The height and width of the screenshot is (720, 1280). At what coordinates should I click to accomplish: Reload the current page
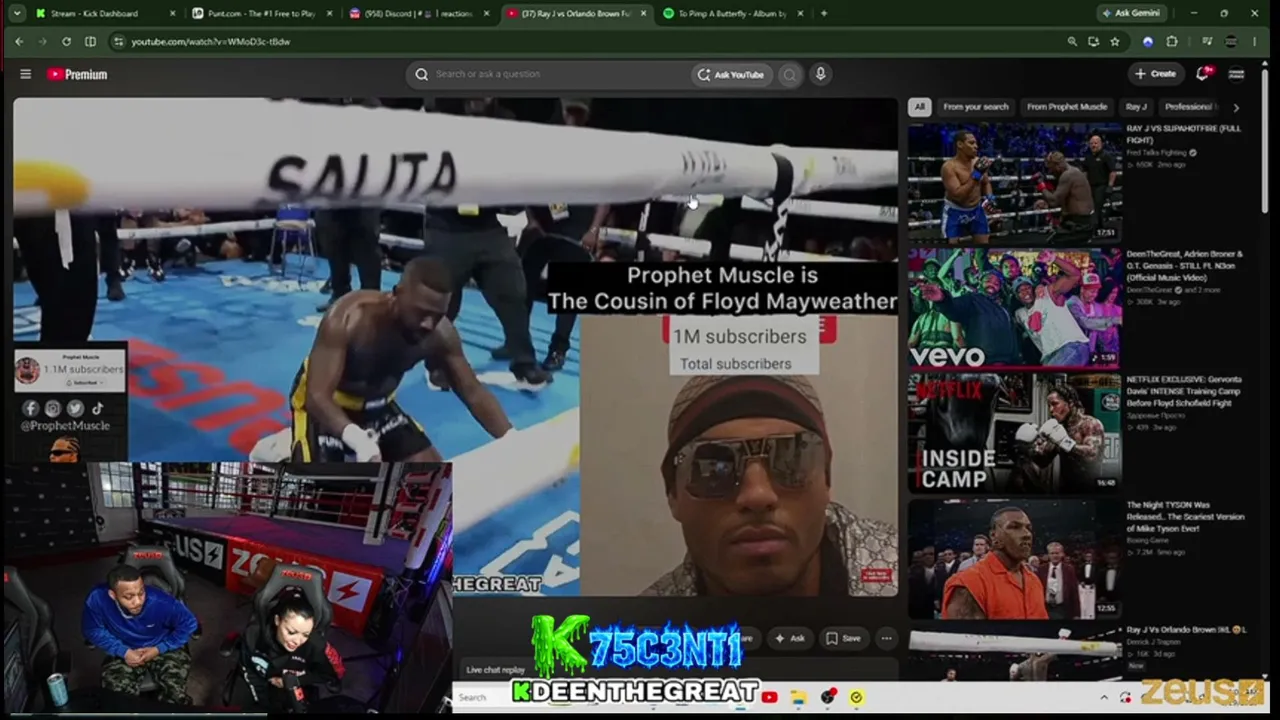66,42
